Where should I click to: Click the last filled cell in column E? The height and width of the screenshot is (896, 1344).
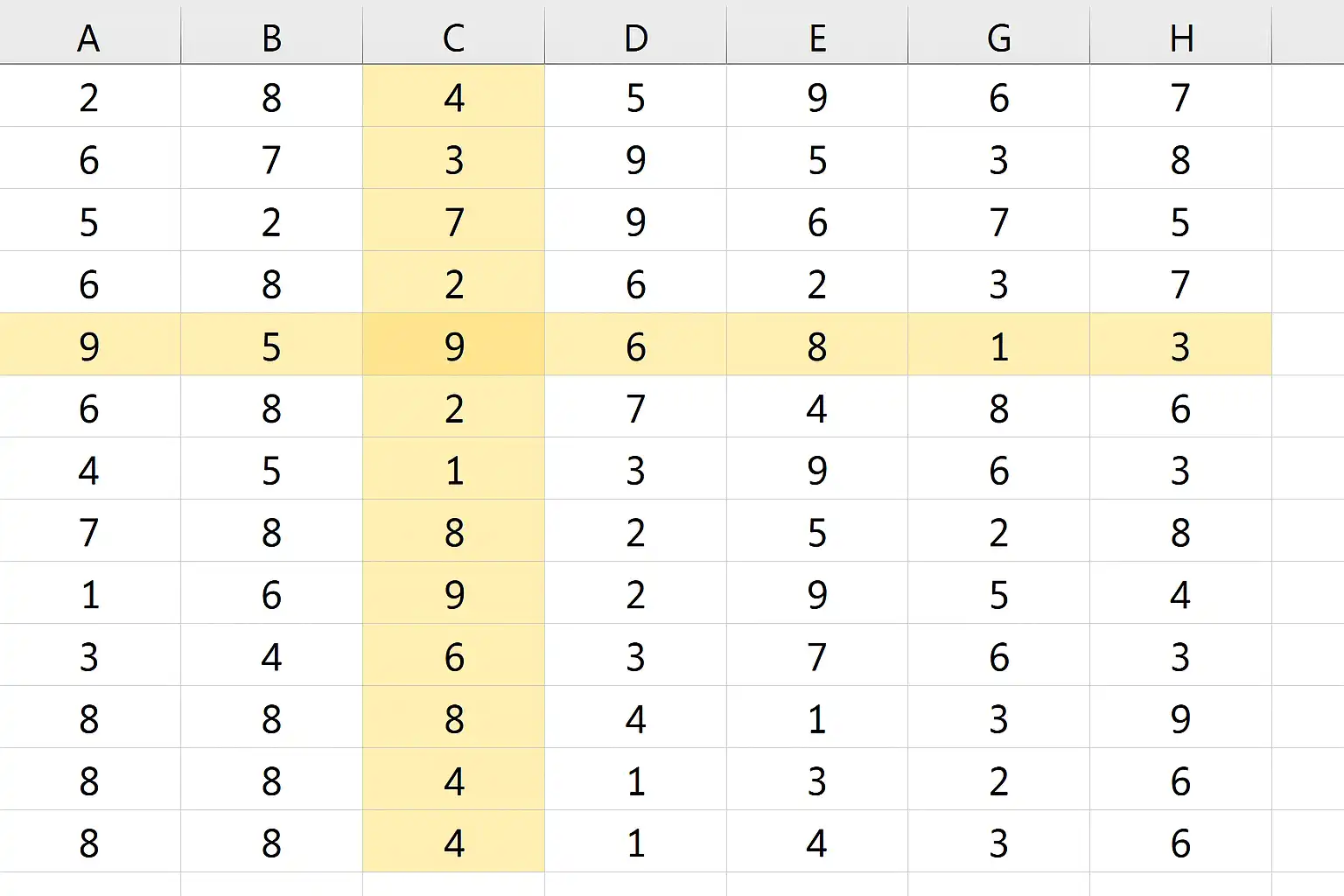817,843
